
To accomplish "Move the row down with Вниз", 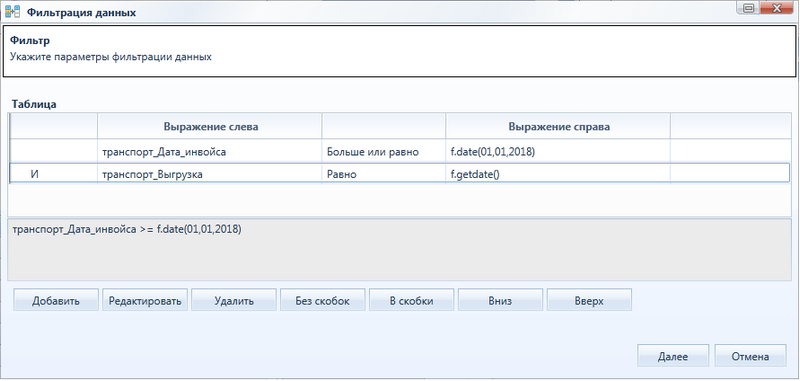I will pos(500,300).
